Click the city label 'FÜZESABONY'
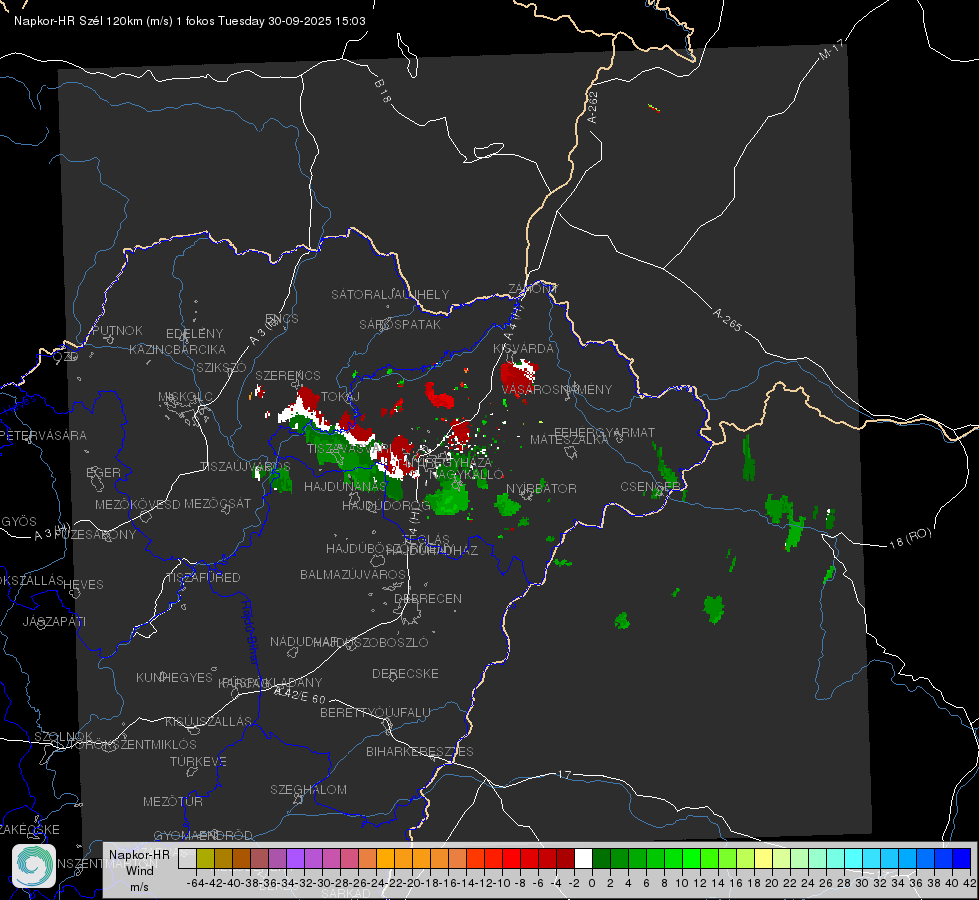Image resolution: width=979 pixels, height=900 pixels. (96, 535)
